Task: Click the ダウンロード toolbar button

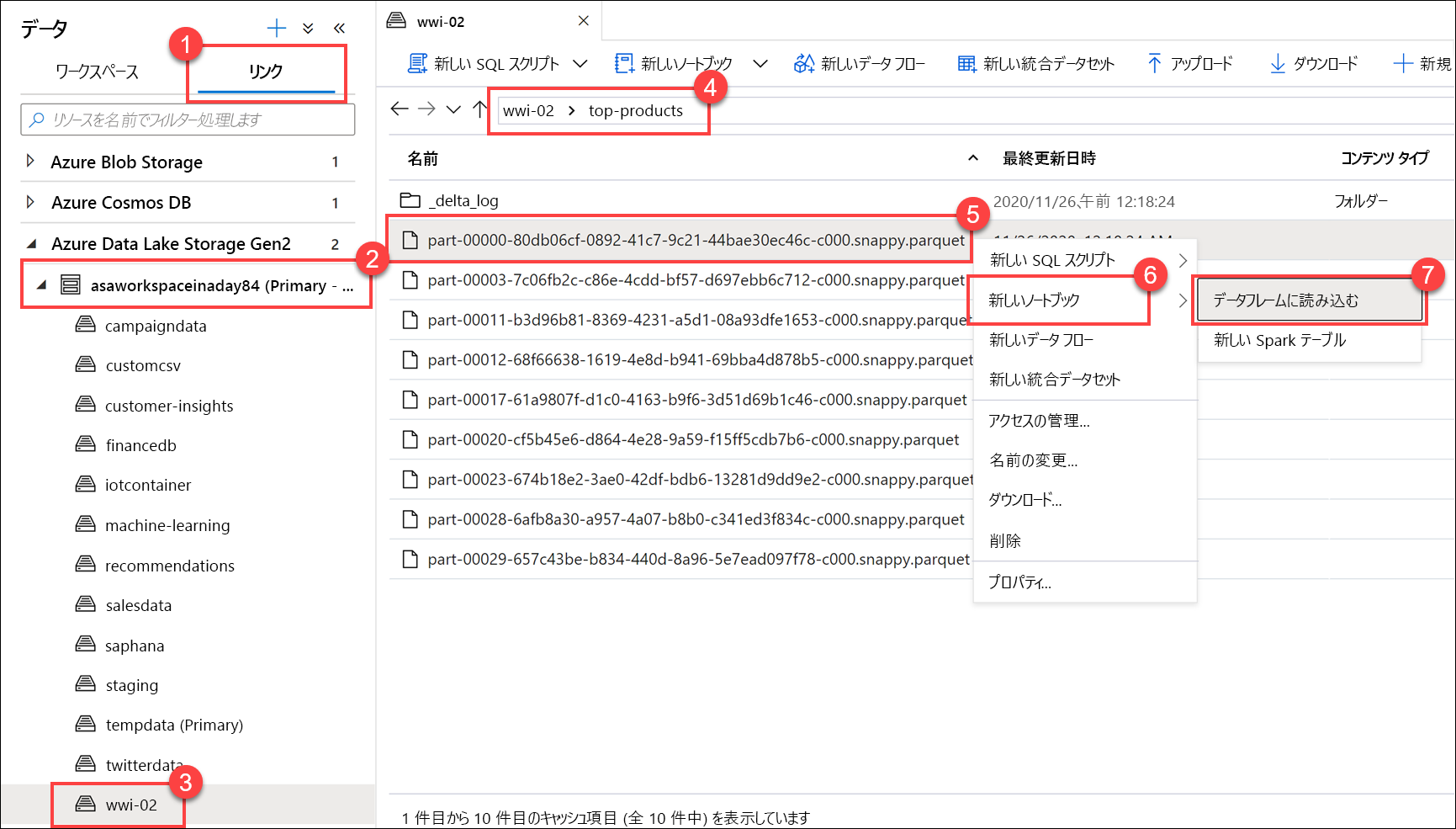Action: pos(1313,63)
